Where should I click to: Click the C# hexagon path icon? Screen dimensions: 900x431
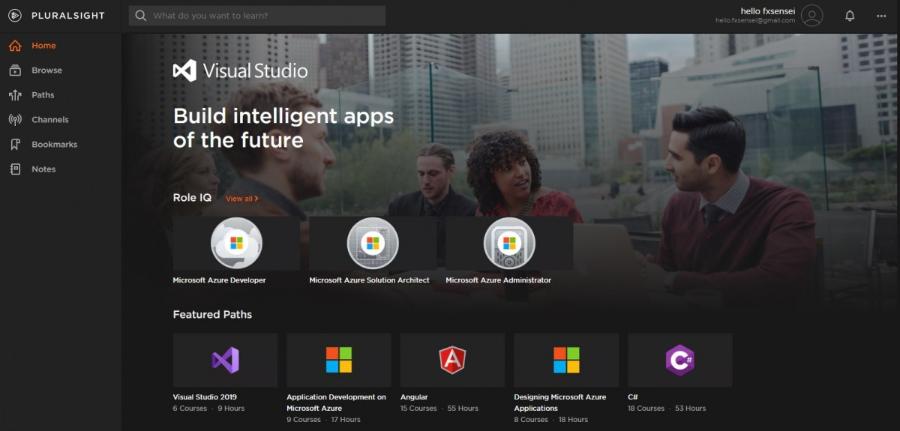pyautogui.click(x=680, y=360)
